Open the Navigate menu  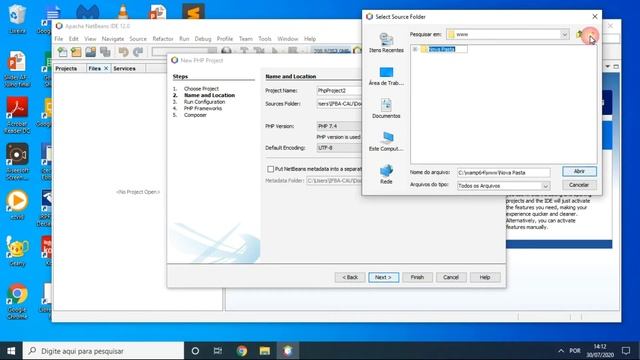click(x=113, y=39)
